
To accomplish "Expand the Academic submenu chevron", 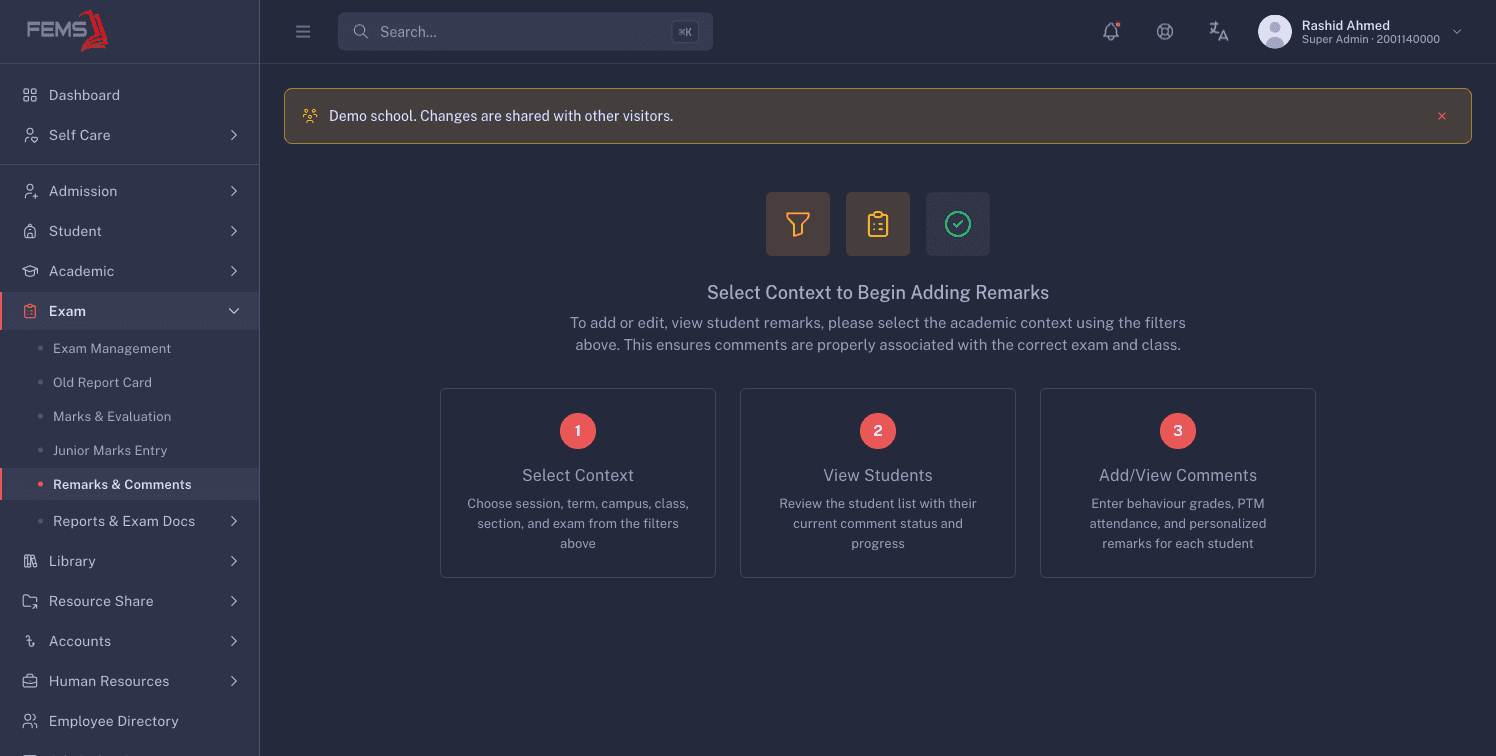I will [x=234, y=271].
